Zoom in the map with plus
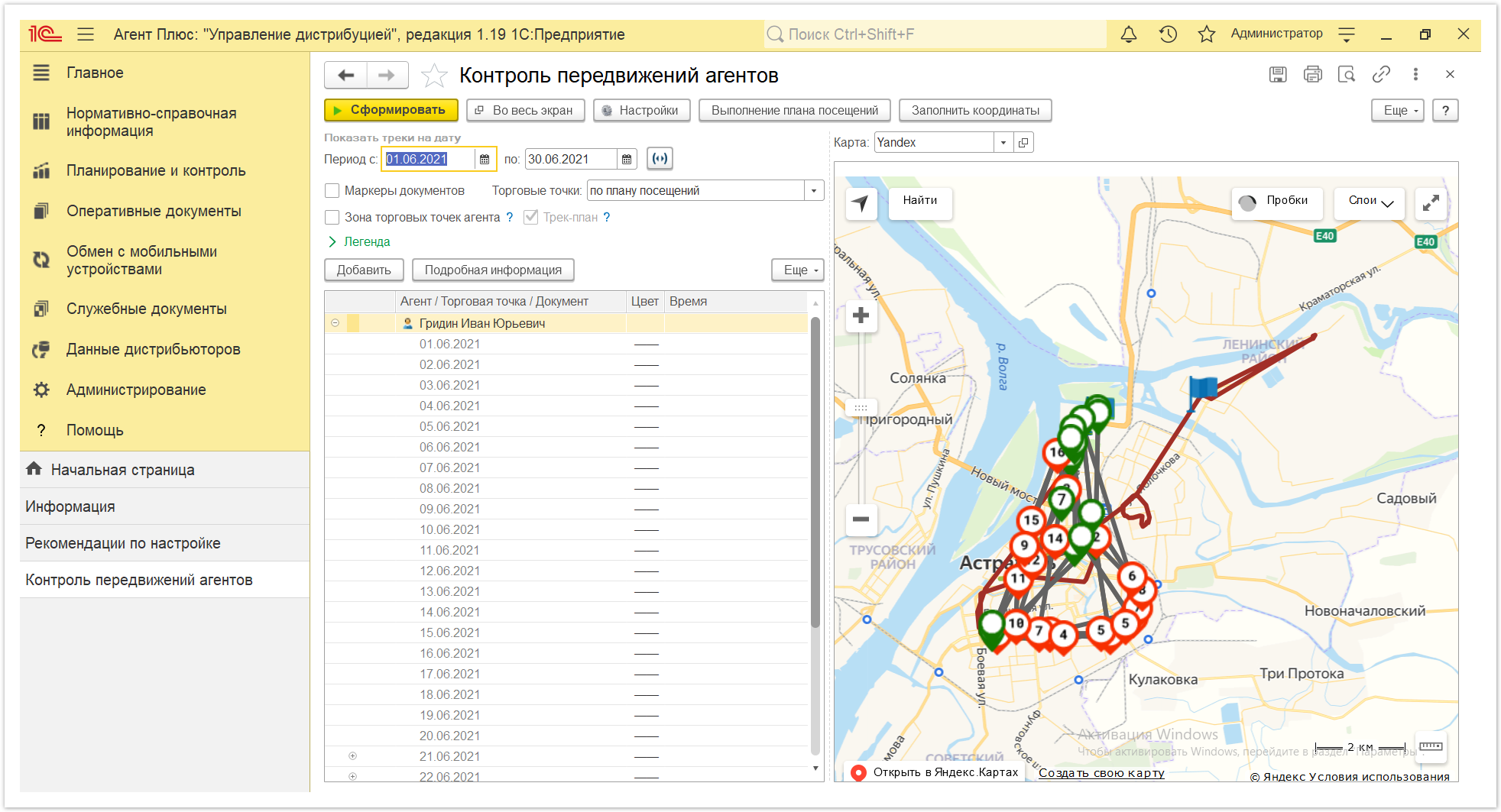This screenshot has width=1501, height=812. [861, 315]
